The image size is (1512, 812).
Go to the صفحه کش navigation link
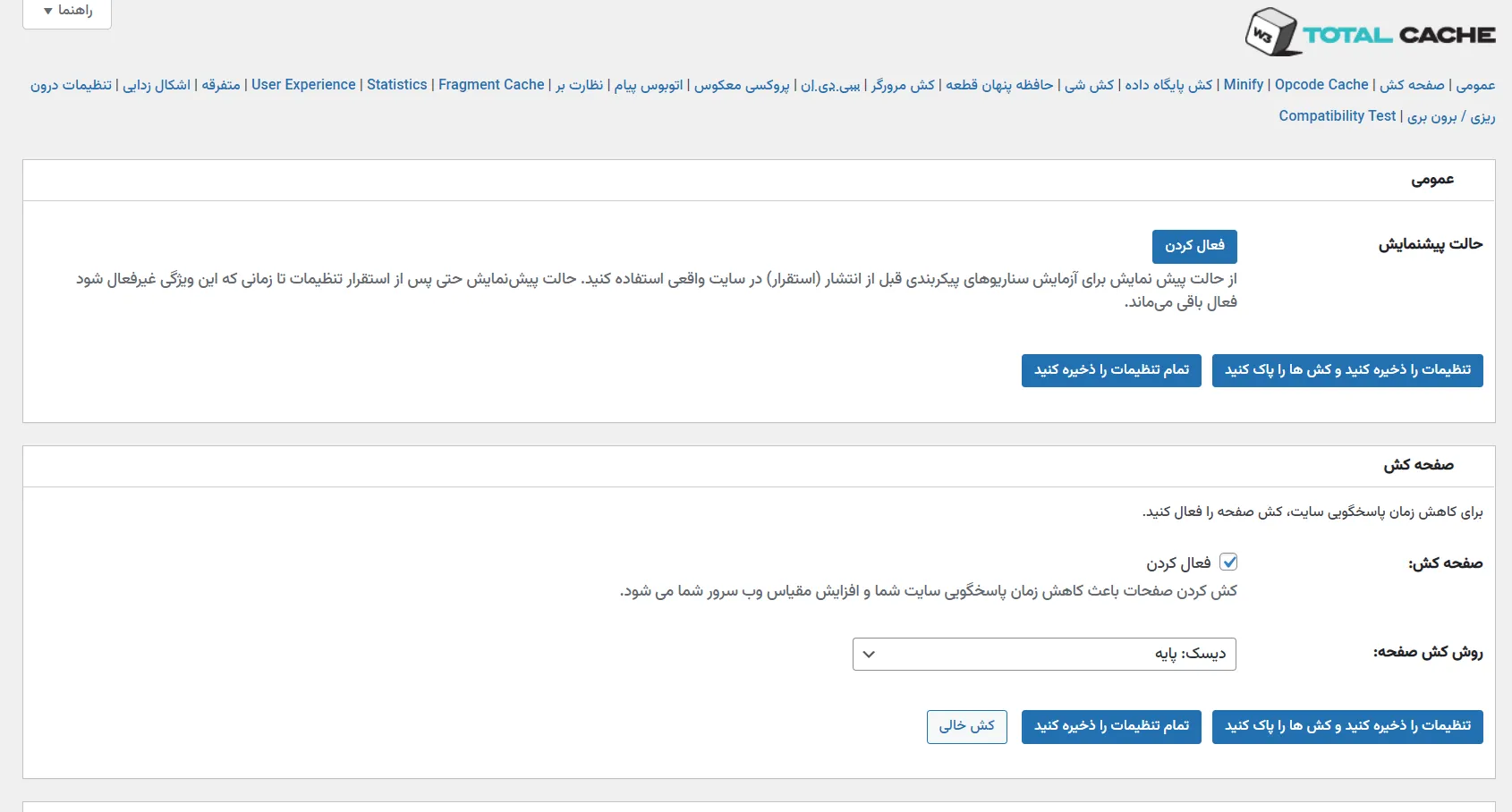1412,85
